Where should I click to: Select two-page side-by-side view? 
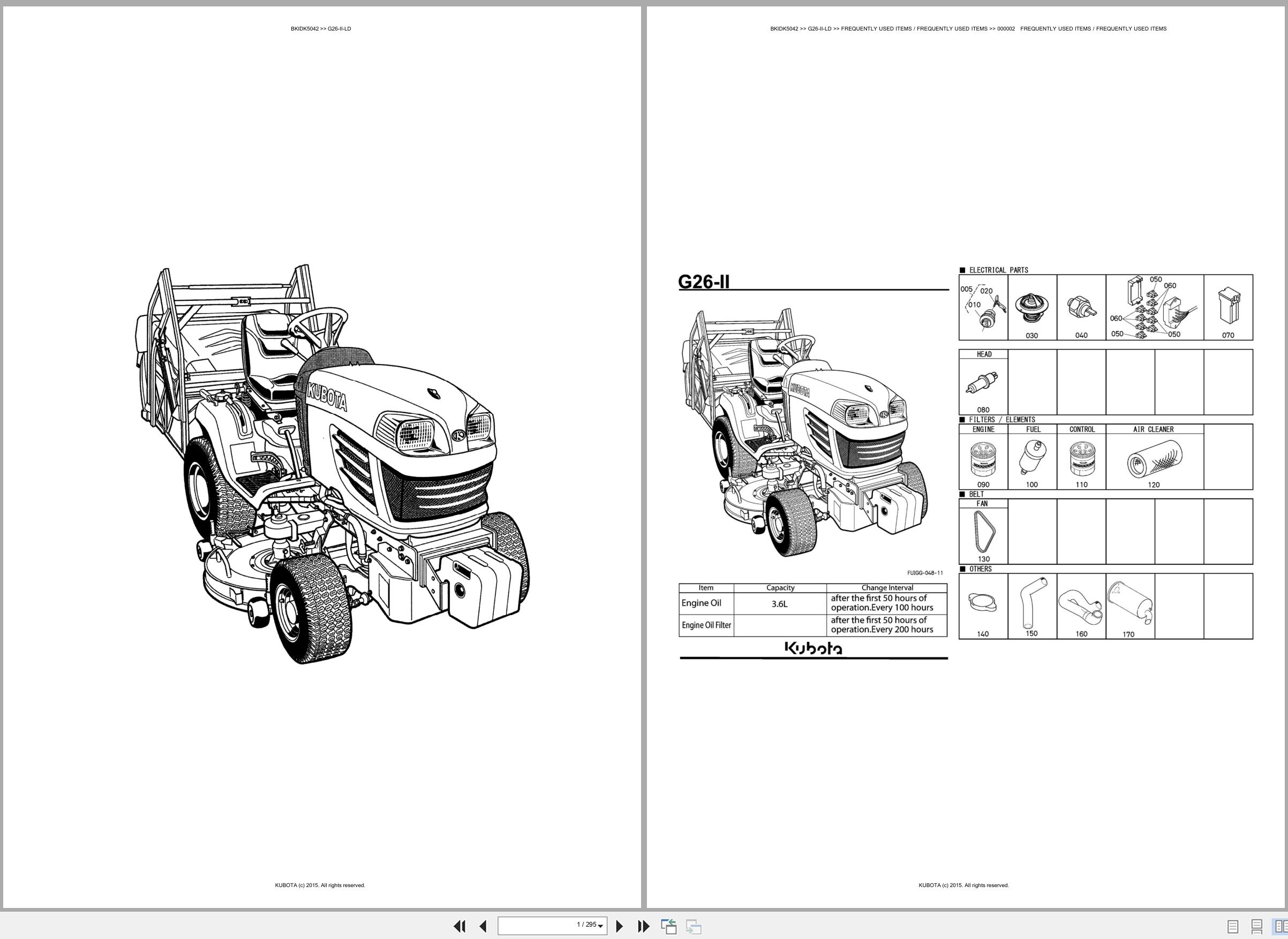pyautogui.click(x=1281, y=927)
